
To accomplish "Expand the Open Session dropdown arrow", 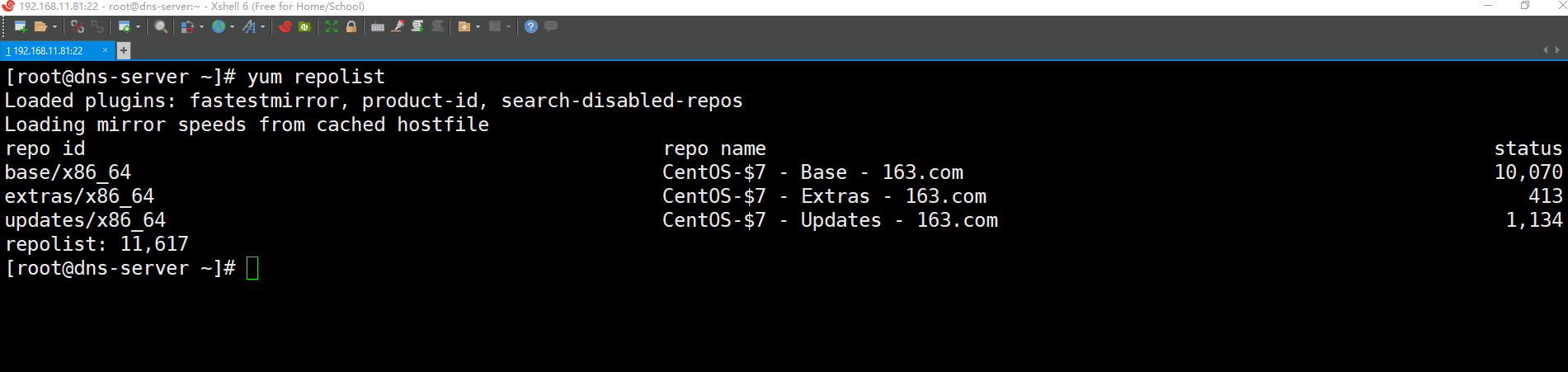I will (54, 26).
